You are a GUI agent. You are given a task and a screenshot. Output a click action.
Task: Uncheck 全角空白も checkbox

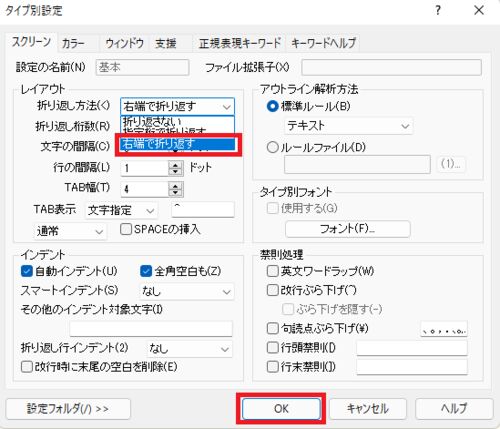pyautogui.click(x=181, y=271)
